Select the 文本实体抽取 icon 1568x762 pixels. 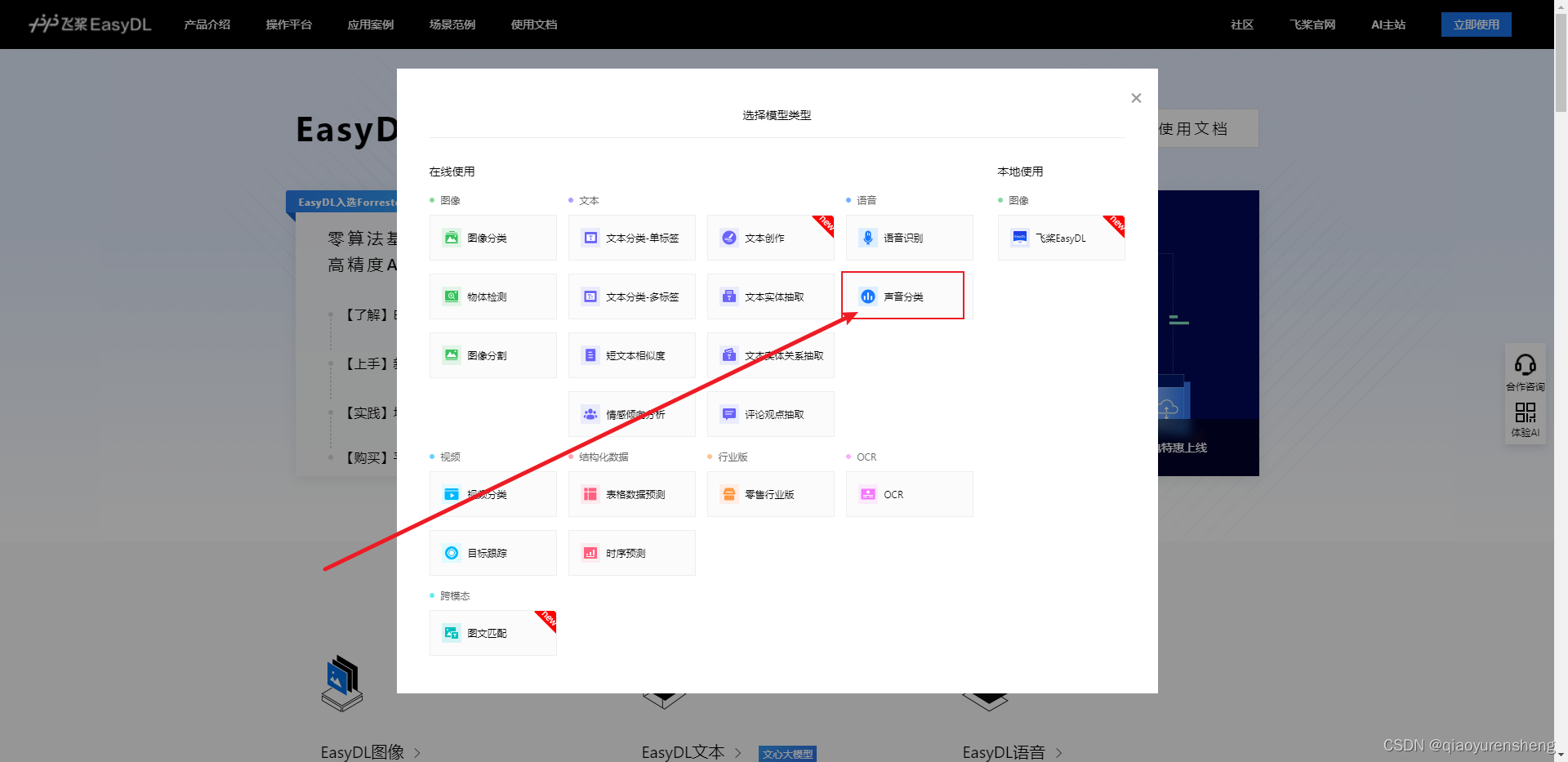click(729, 296)
